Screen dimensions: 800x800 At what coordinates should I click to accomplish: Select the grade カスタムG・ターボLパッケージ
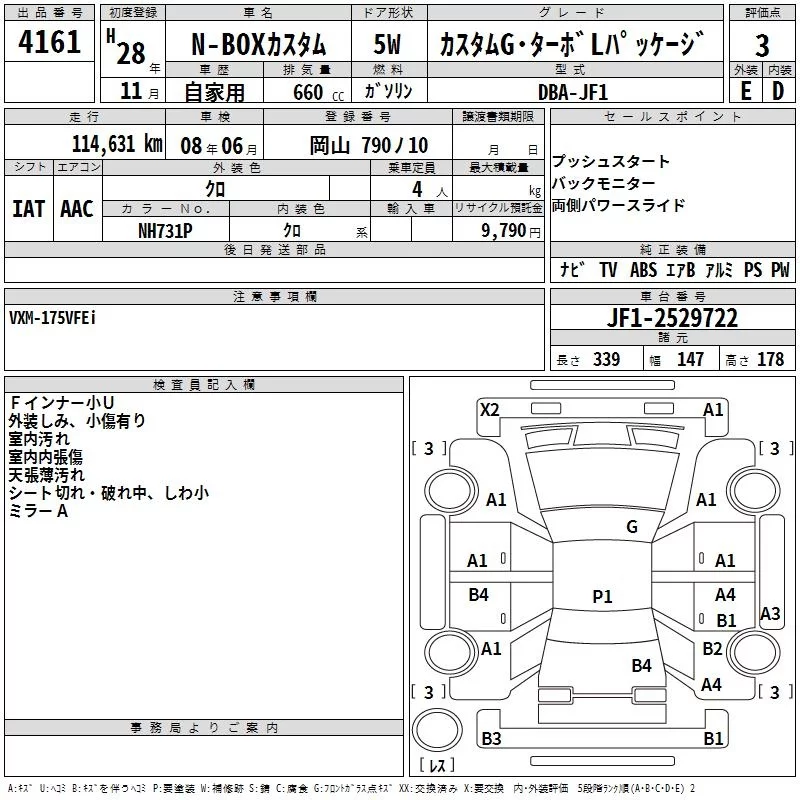(571, 44)
